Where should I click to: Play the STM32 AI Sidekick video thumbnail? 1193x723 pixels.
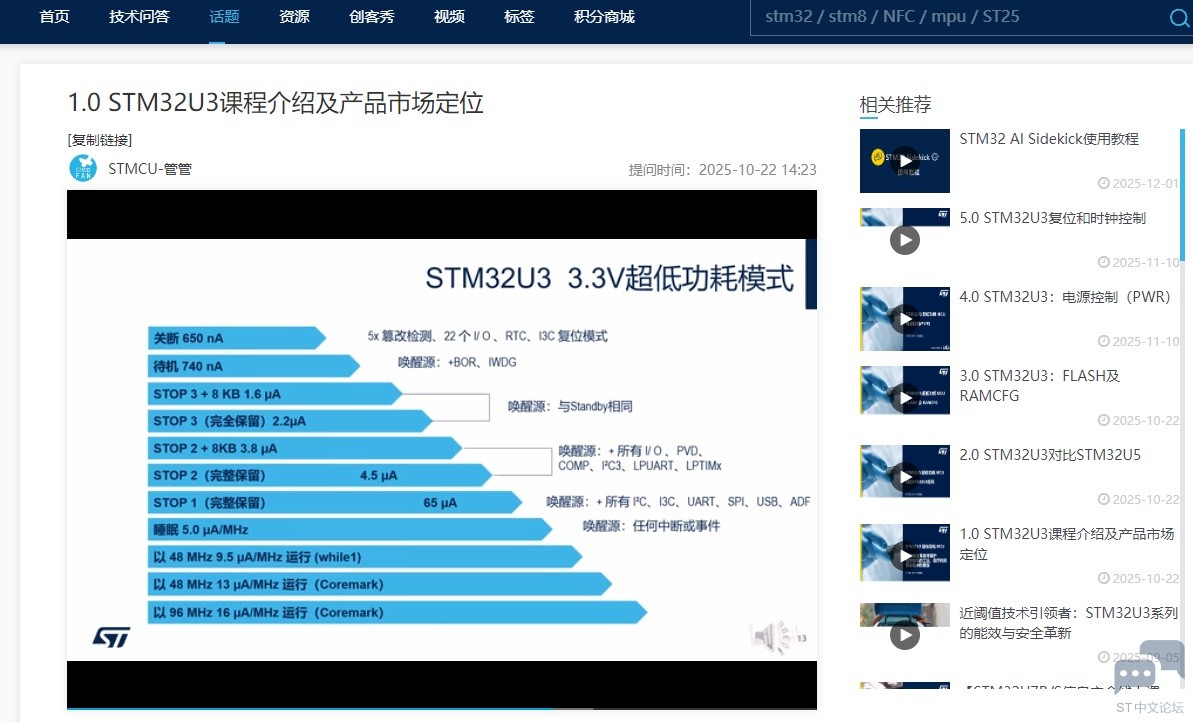coord(905,161)
